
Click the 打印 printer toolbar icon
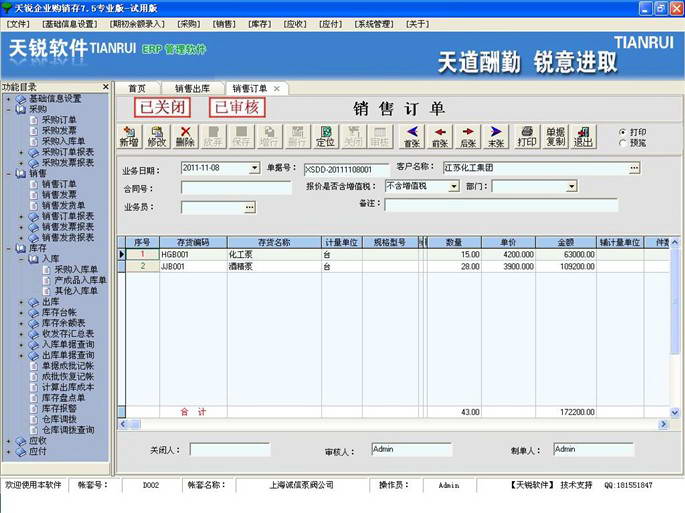tap(527, 136)
